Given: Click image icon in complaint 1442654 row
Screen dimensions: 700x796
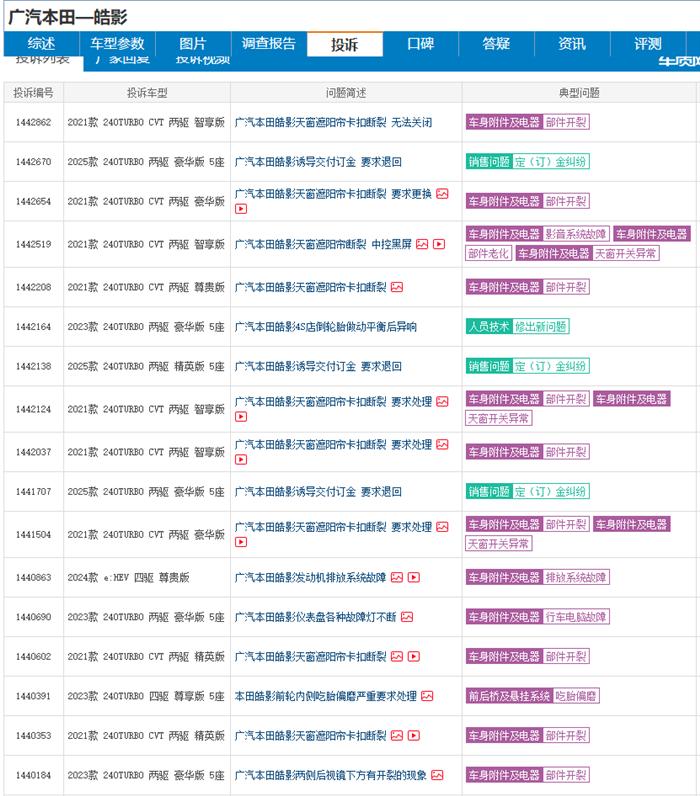Looking at the screenshot, I should [x=442, y=194].
